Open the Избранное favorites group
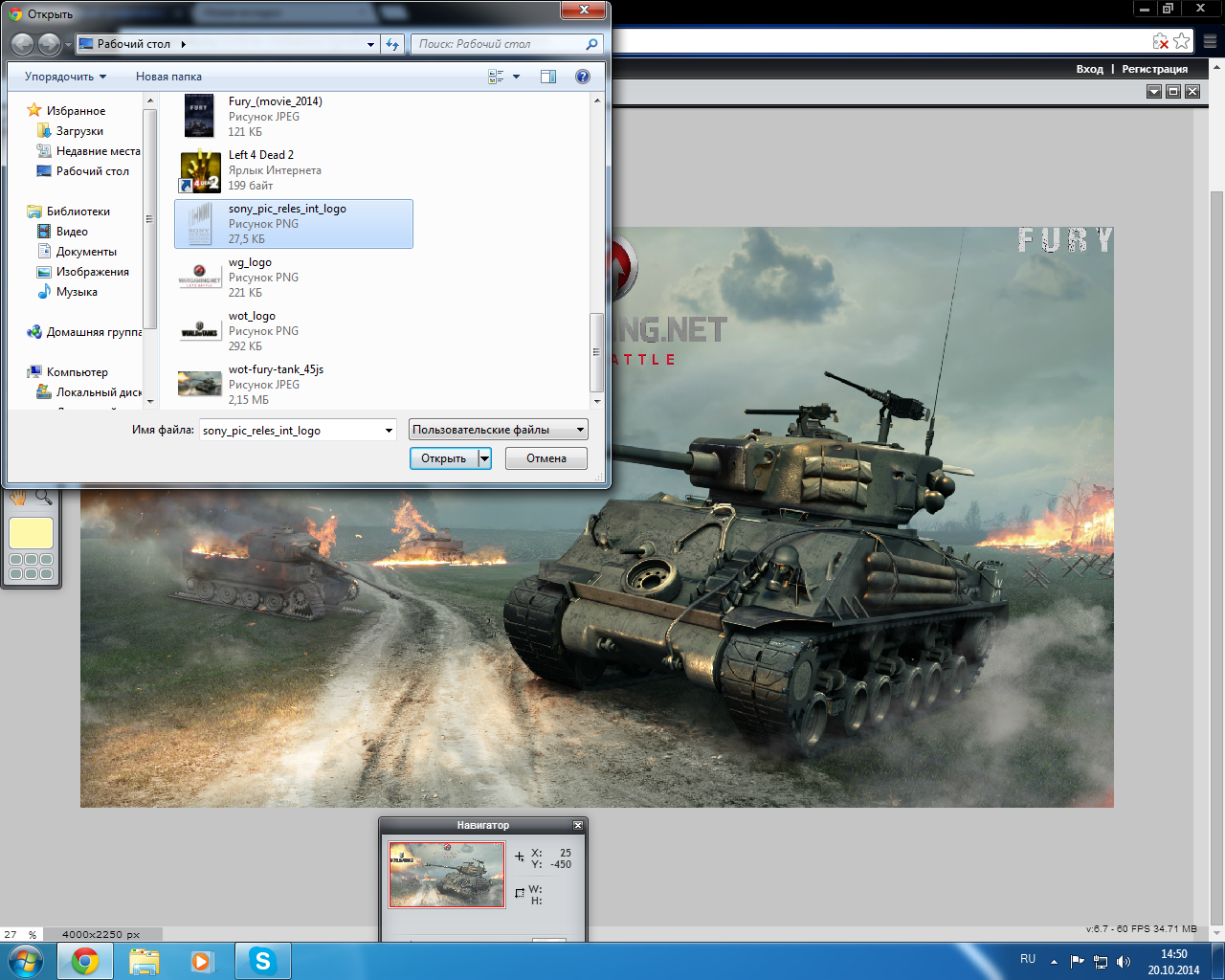The image size is (1225, 980). pos(76,111)
